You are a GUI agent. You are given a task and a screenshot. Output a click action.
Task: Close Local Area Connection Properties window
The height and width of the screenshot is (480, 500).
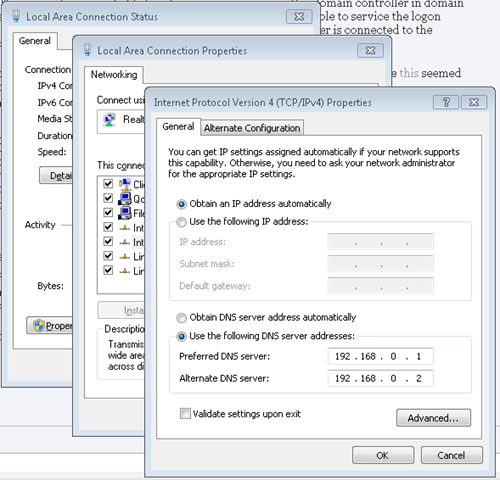tap(370, 51)
